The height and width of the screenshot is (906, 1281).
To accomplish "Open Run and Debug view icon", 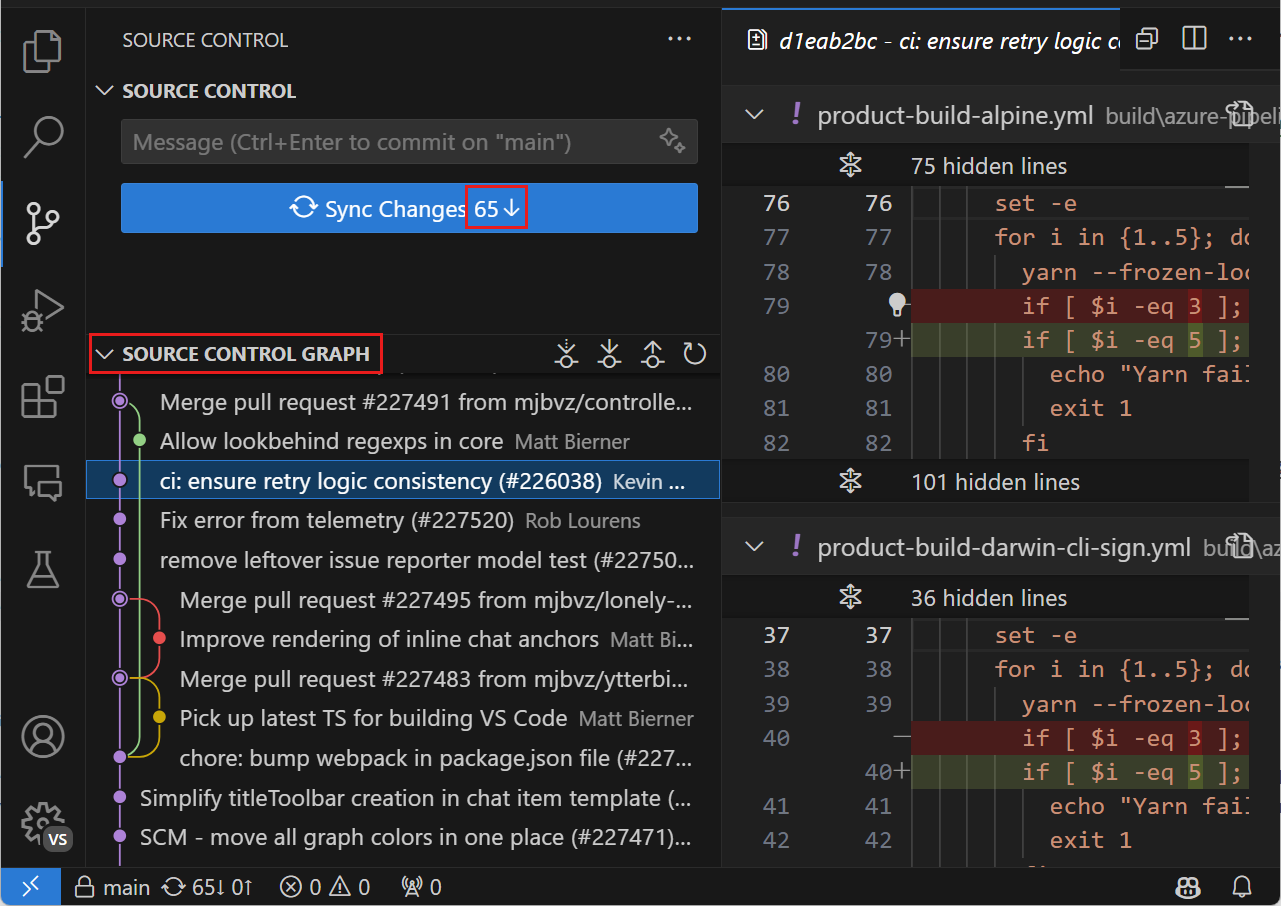I will (x=42, y=311).
